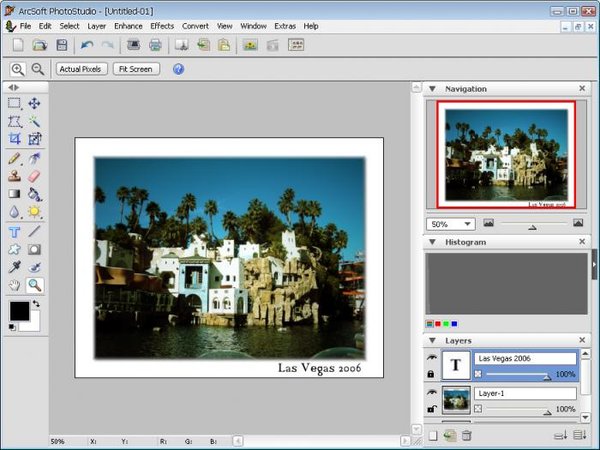Click the Actual Pixels button
The height and width of the screenshot is (450, 600).
pos(82,69)
